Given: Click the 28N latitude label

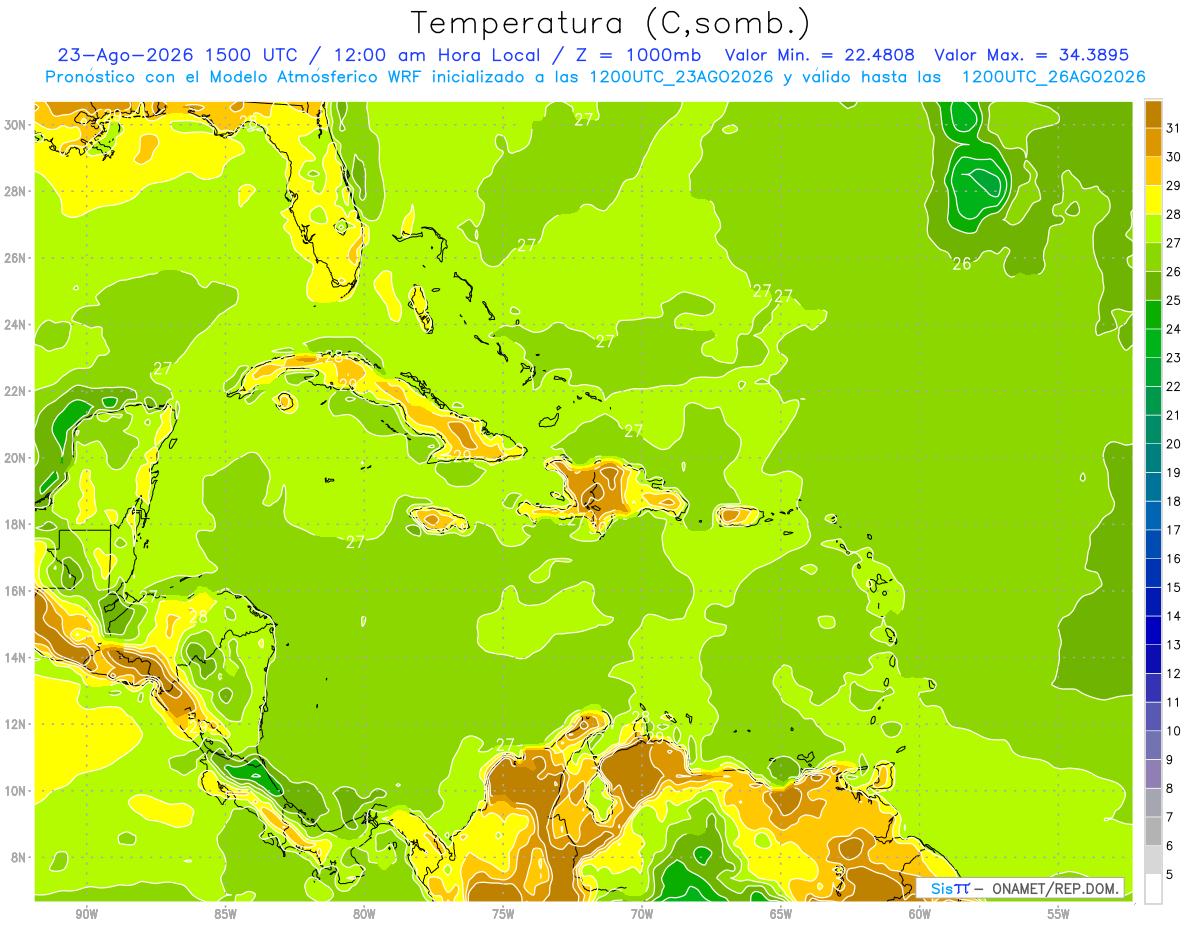Looking at the screenshot, I should point(15,191).
